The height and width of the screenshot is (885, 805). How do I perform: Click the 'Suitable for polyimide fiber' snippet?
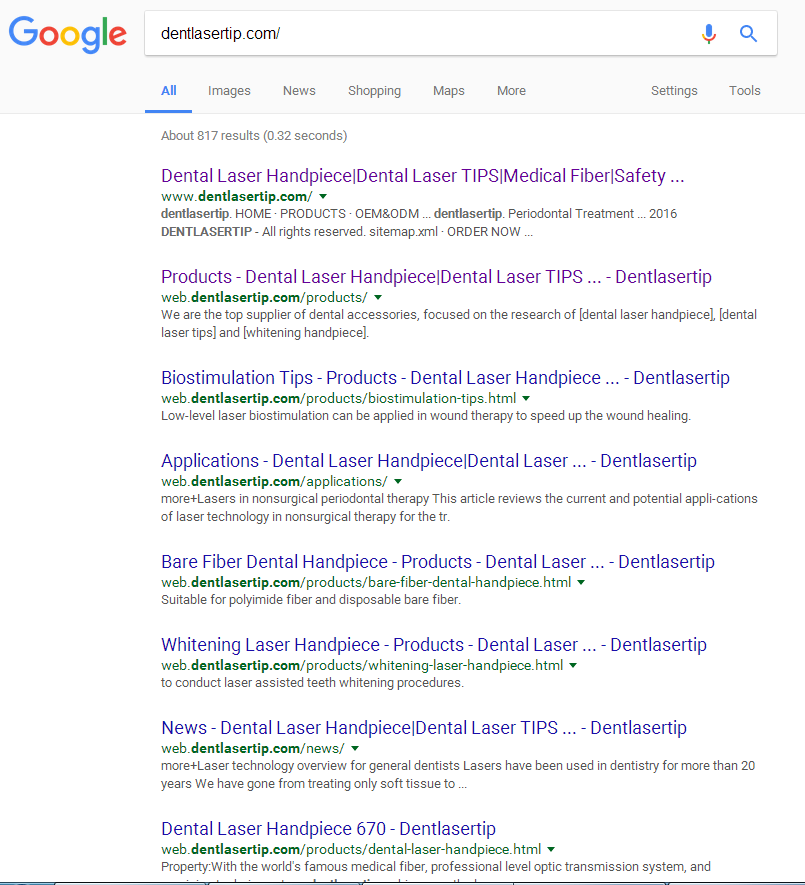tap(311, 600)
